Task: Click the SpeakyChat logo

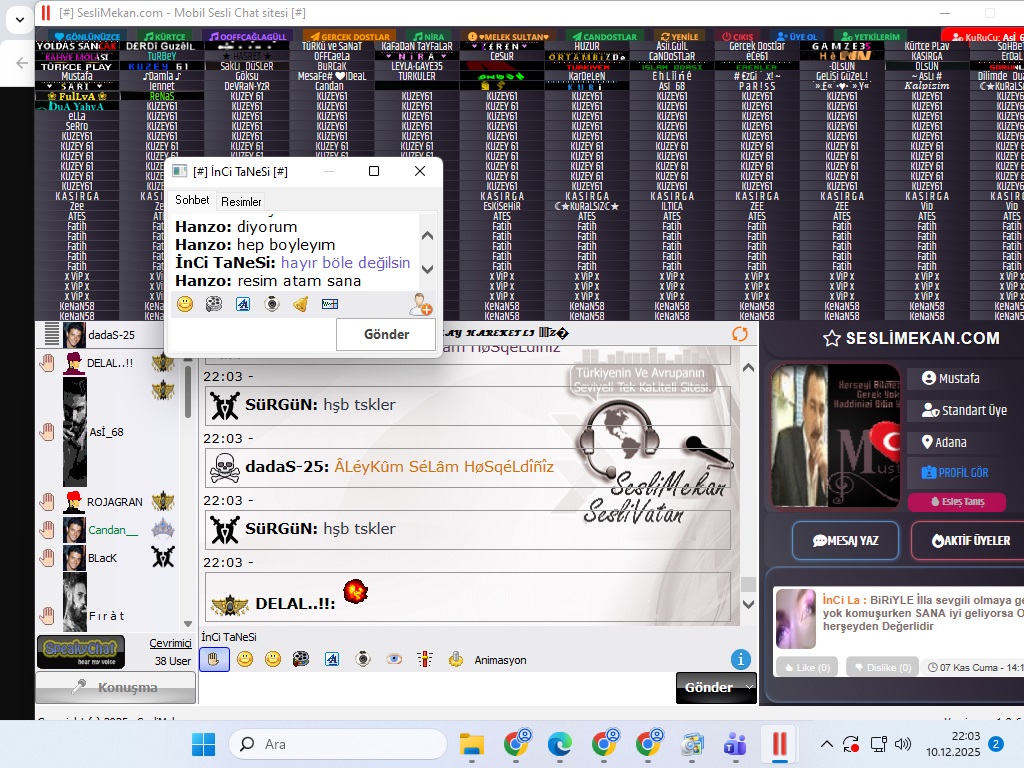Action: [x=81, y=651]
